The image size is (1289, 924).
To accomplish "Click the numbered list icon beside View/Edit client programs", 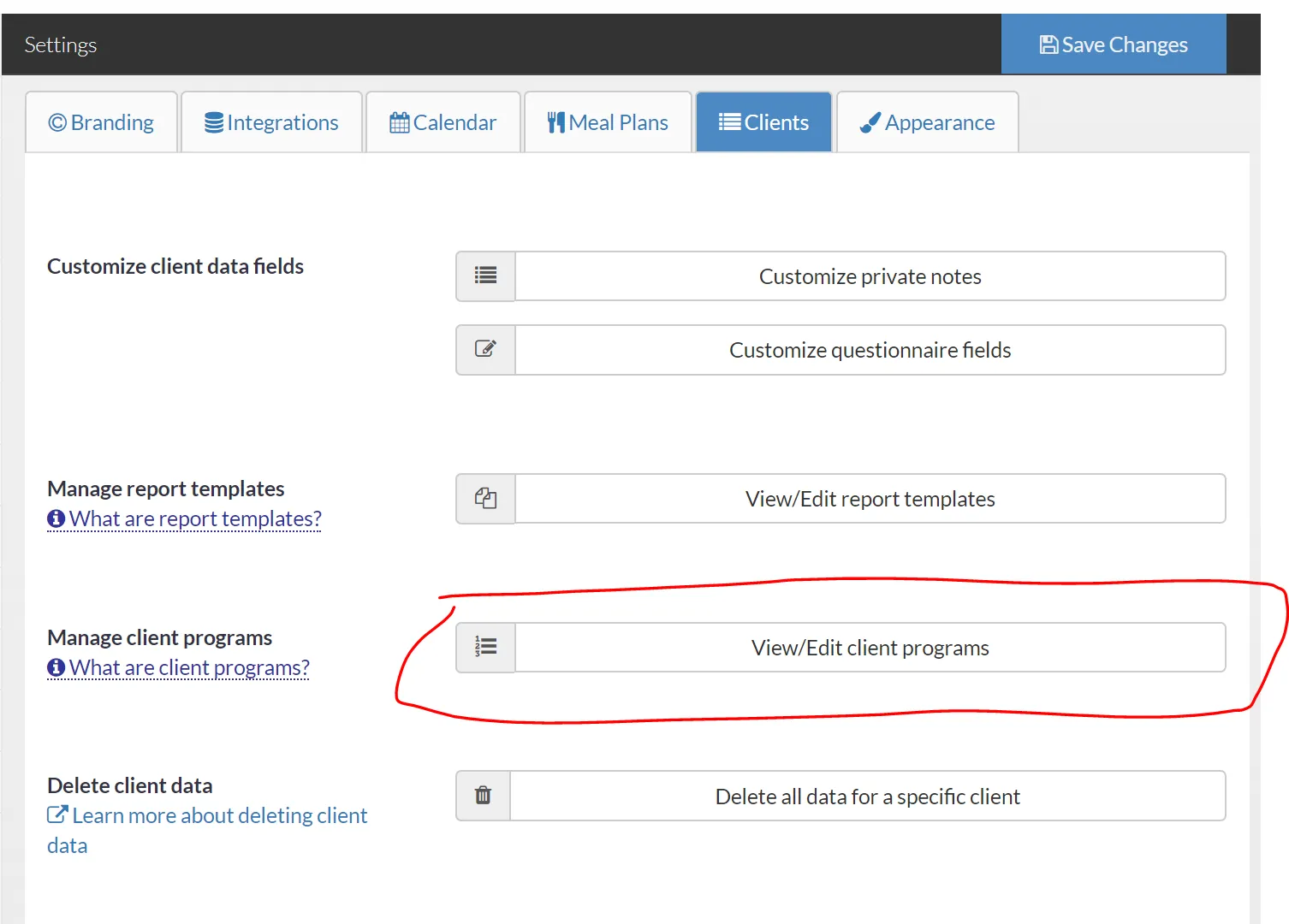I will coord(484,647).
